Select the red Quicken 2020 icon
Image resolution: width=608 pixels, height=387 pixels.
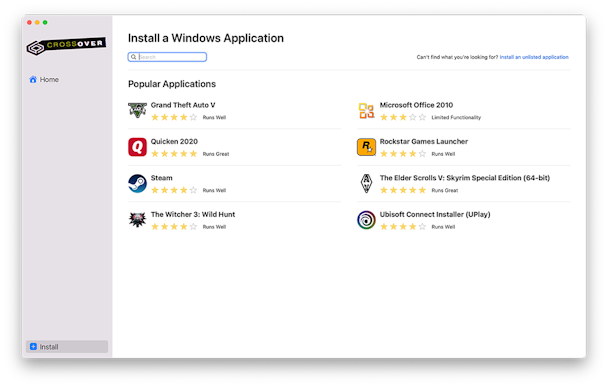point(137,147)
